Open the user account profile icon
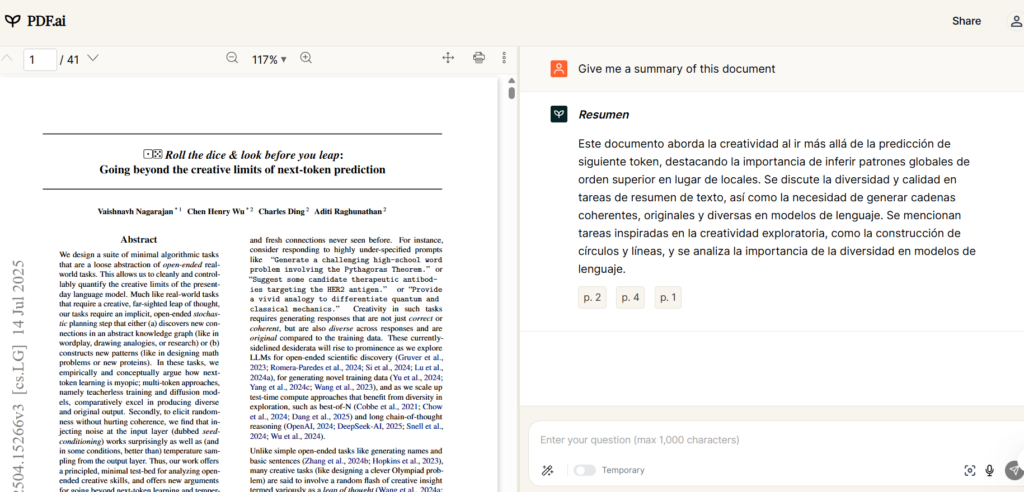The width and height of the screenshot is (1024, 492). coord(1016,21)
